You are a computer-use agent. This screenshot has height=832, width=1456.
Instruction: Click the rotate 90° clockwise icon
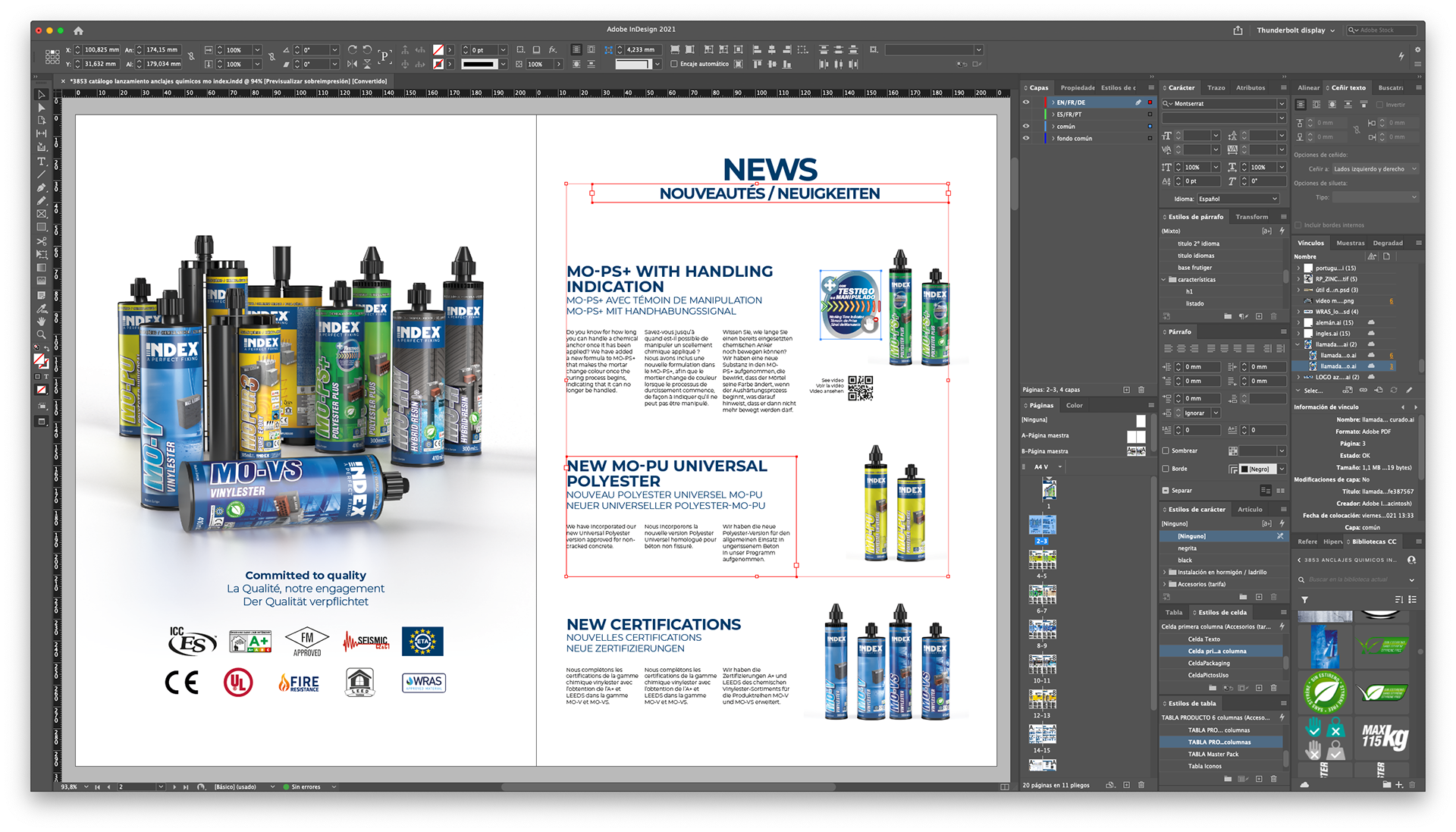point(353,49)
